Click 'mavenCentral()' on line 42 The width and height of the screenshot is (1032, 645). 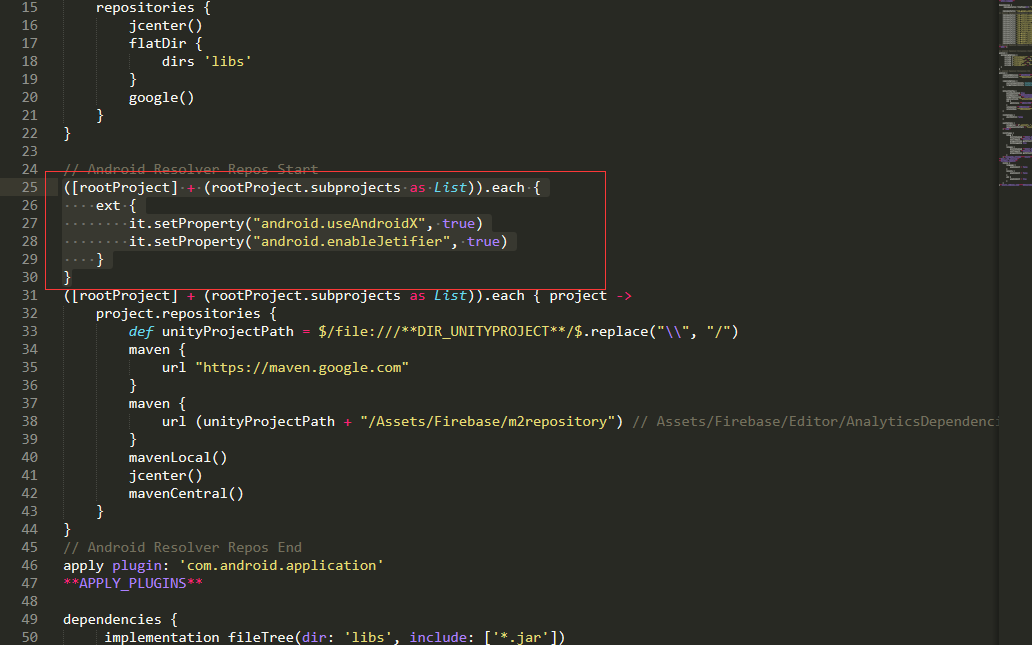(x=186, y=493)
